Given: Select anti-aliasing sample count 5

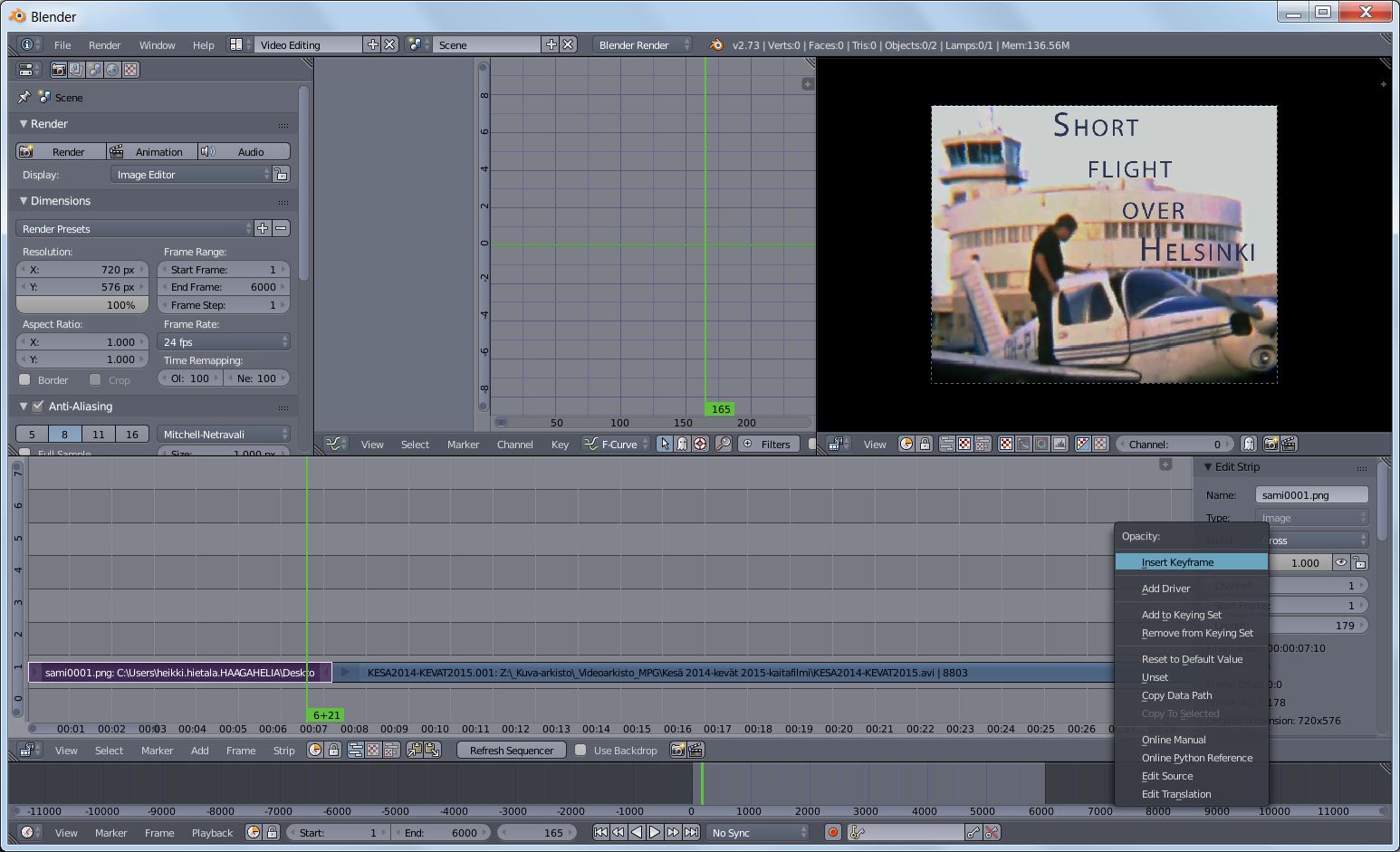Looking at the screenshot, I should [32, 434].
